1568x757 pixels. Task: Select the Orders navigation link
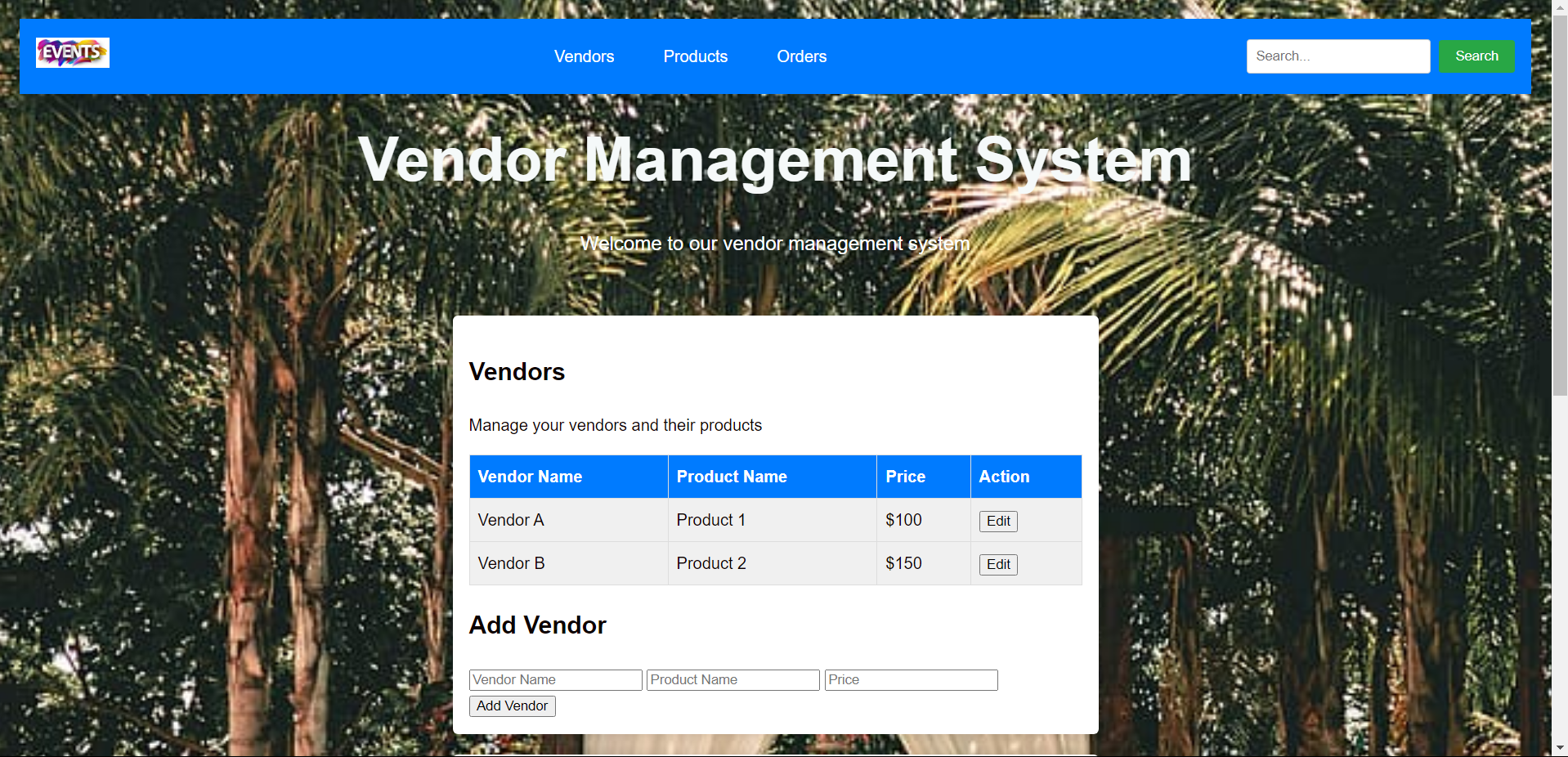click(x=801, y=56)
